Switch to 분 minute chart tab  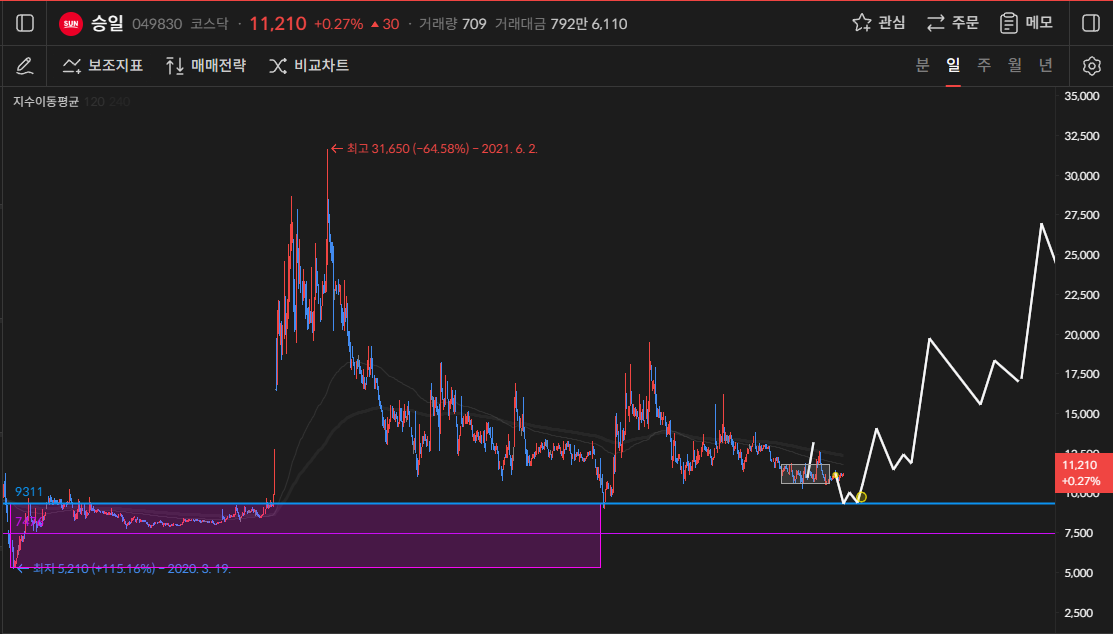click(x=922, y=65)
